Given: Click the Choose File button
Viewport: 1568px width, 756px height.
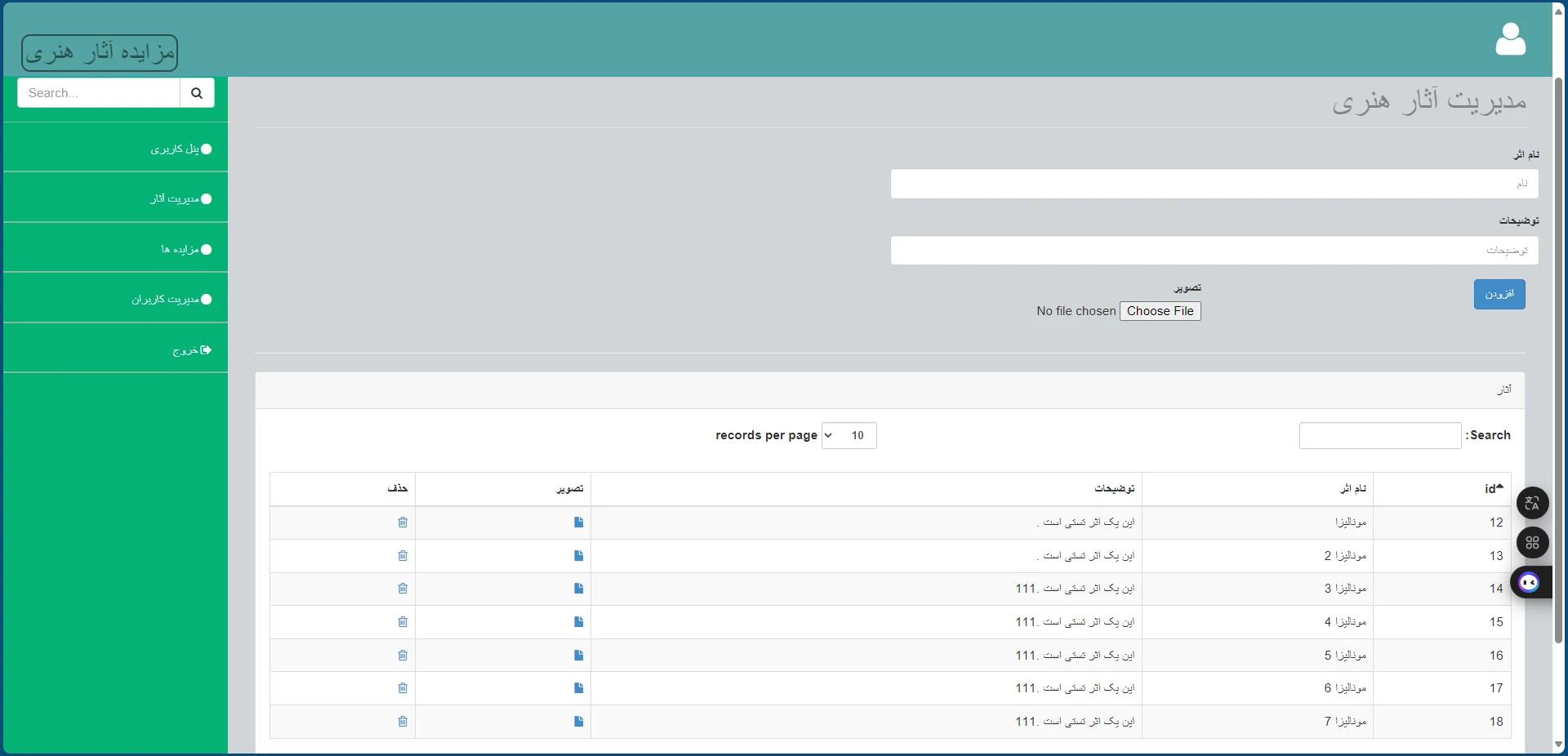Looking at the screenshot, I should coord(1160,311).
